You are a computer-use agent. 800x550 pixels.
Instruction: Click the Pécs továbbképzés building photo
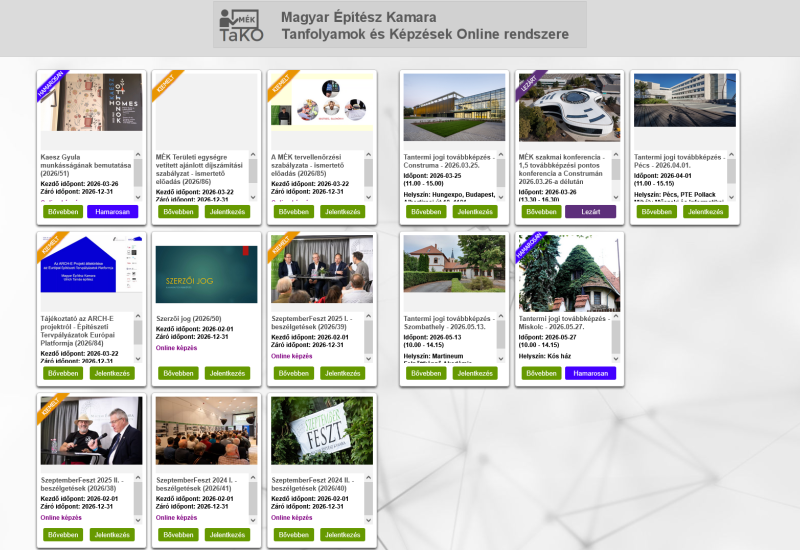pyautogui.click(x=684, y=100)
